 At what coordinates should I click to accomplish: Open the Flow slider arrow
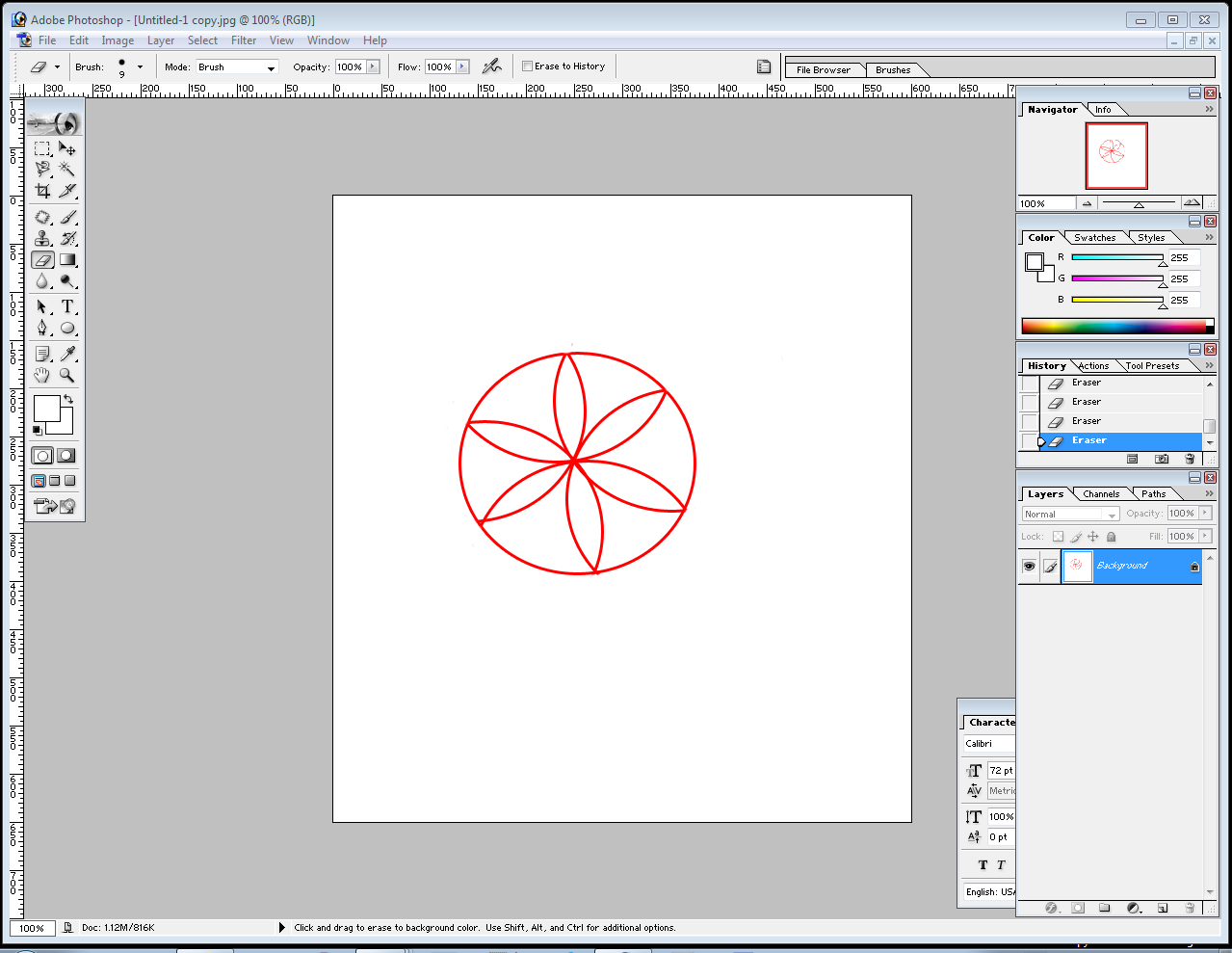(462, 66)
